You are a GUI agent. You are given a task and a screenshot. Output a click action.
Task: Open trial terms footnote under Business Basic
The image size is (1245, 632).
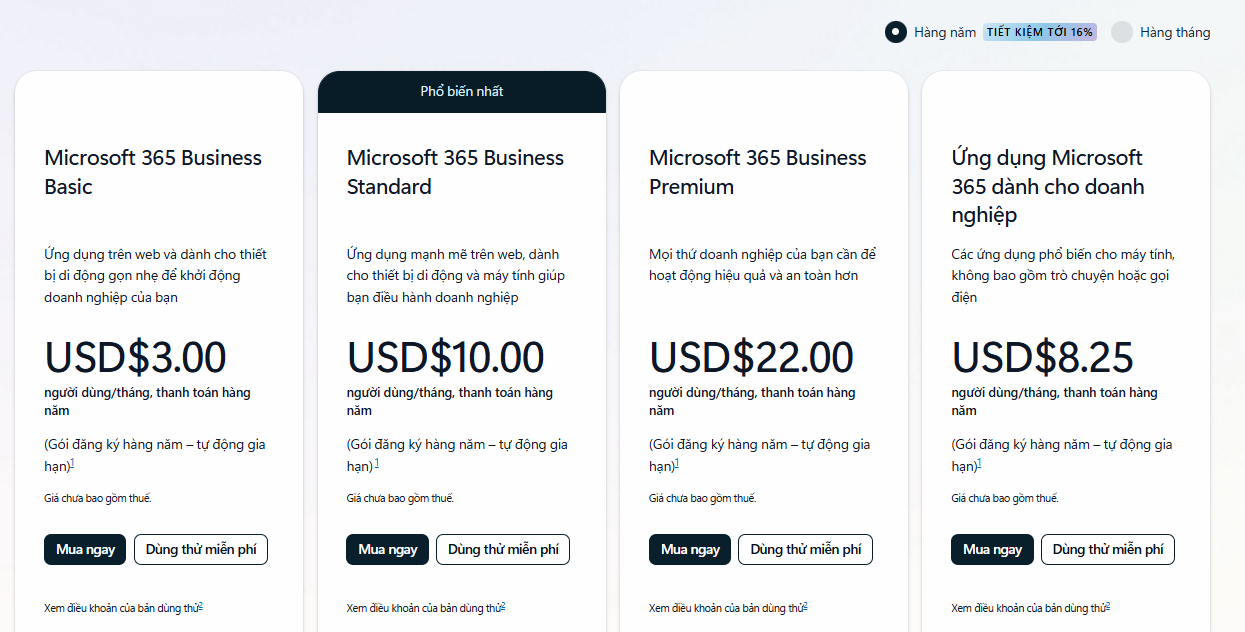(201, 605)
